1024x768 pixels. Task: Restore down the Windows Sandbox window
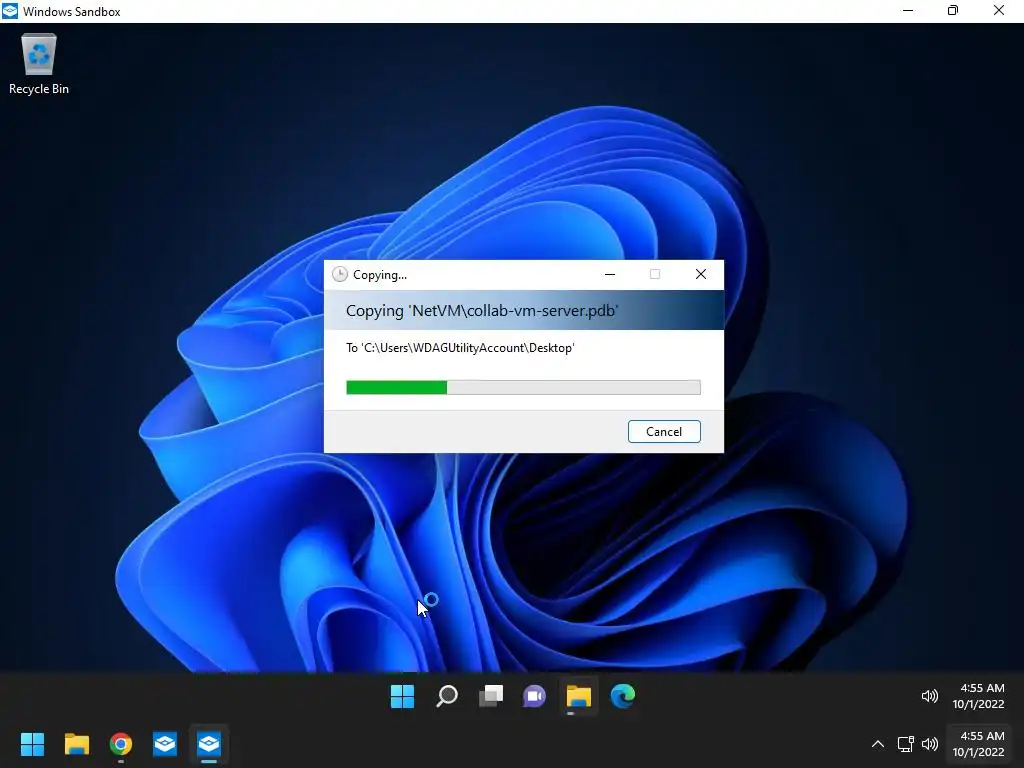click(953, 10)
